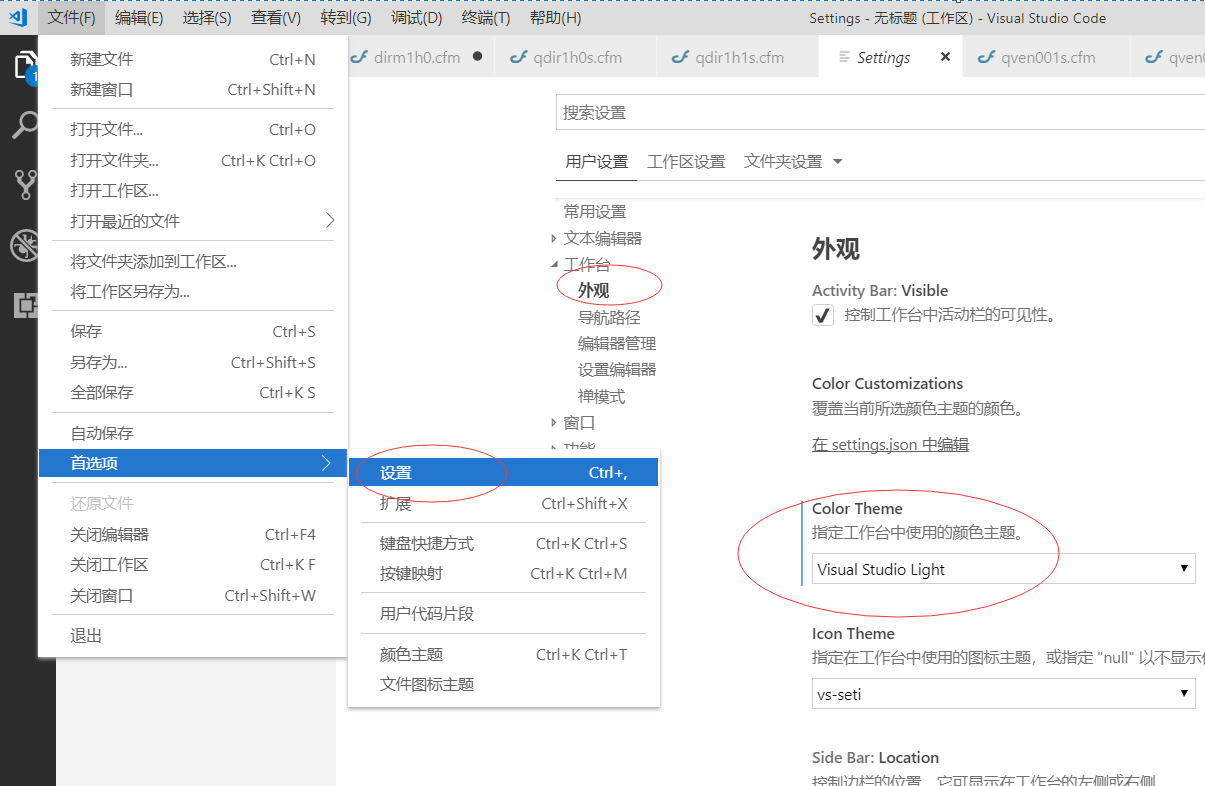Viewport: 1205px width, 786px height.
Task: Select 设置 in preferences submenu
Action: (503, 473)
